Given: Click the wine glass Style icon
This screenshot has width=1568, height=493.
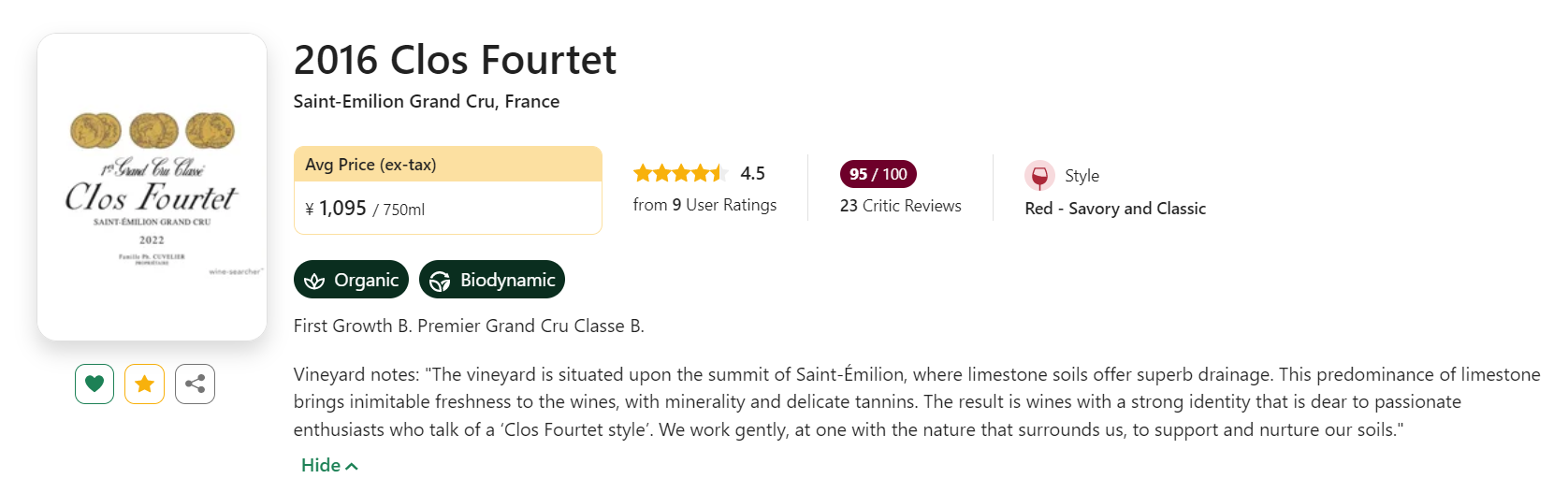Looking at the screenshot, I should (x=1039, y=176).
